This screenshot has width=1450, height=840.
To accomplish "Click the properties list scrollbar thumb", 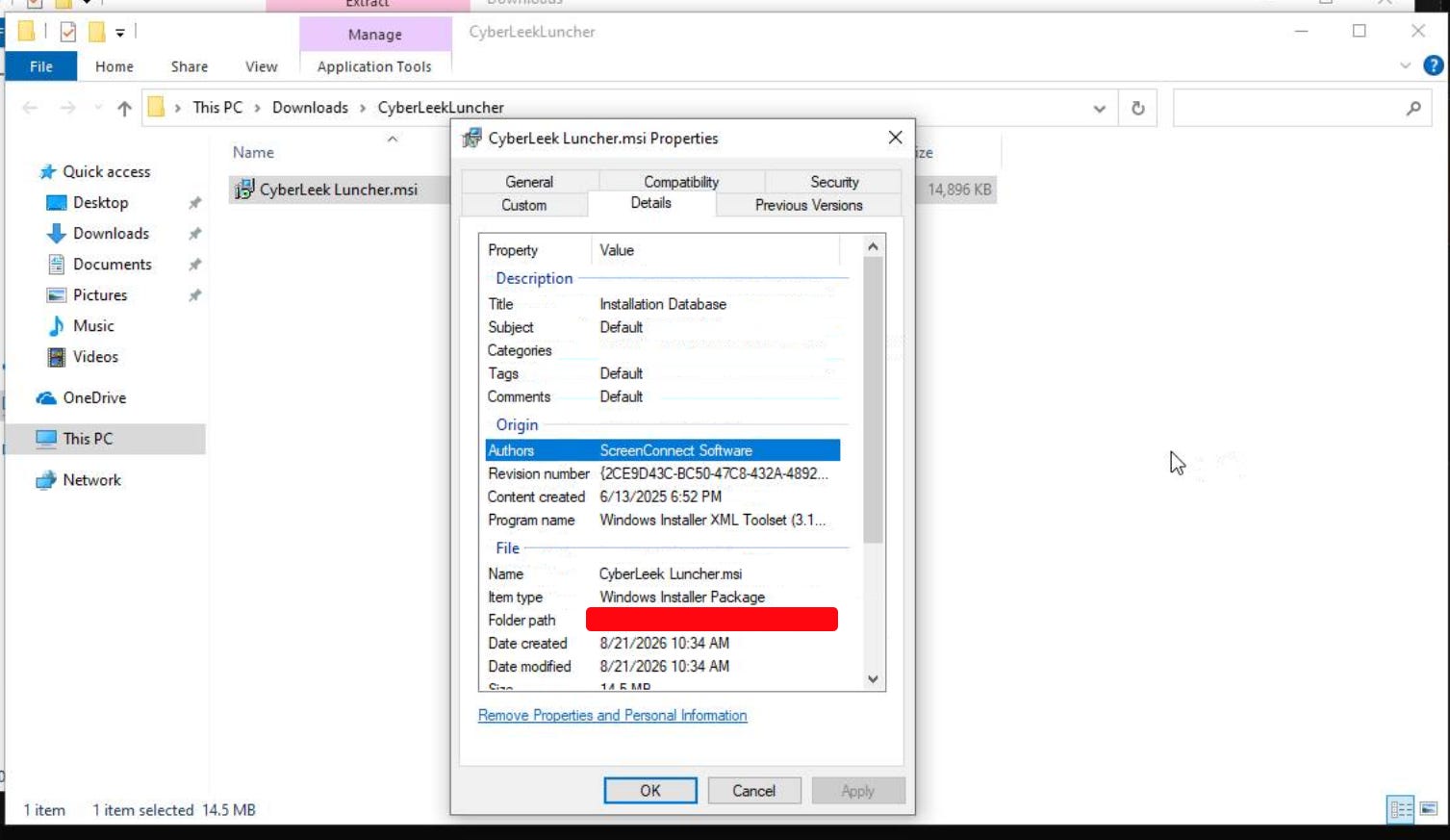I will click(x=873, y=400).
